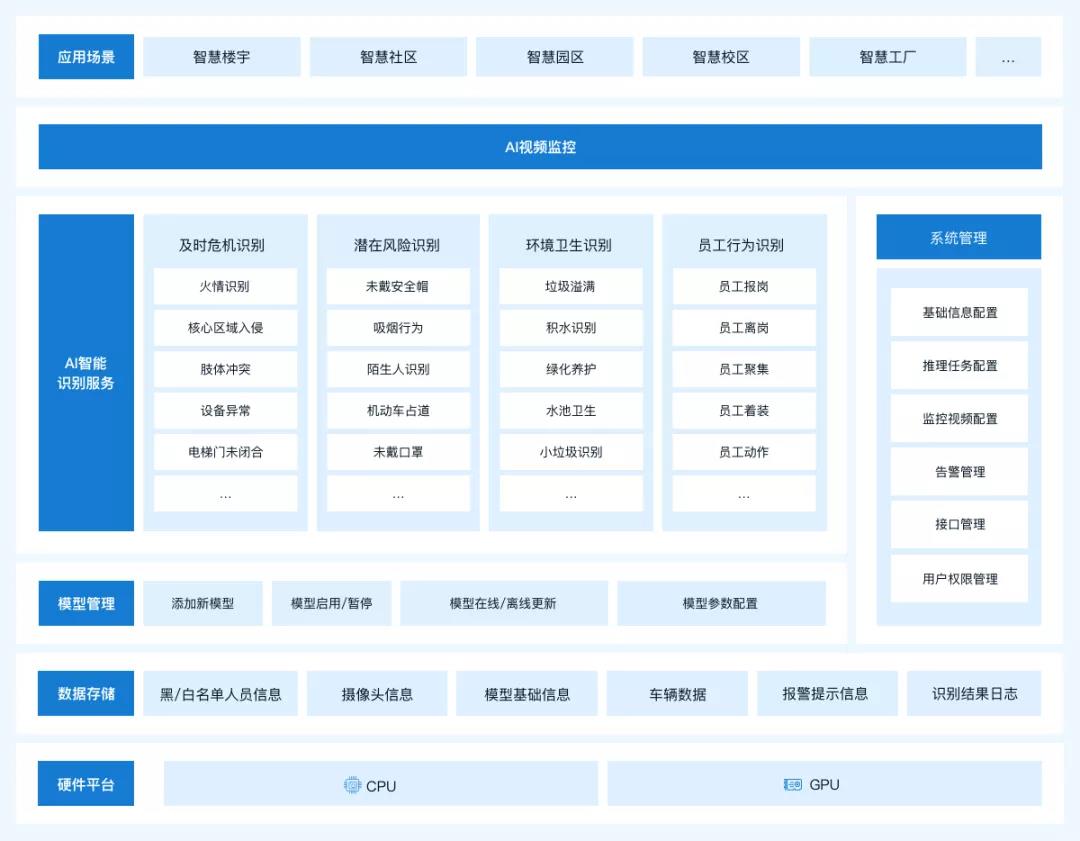Click the 员工动作 item

click(x=744, y=452)
